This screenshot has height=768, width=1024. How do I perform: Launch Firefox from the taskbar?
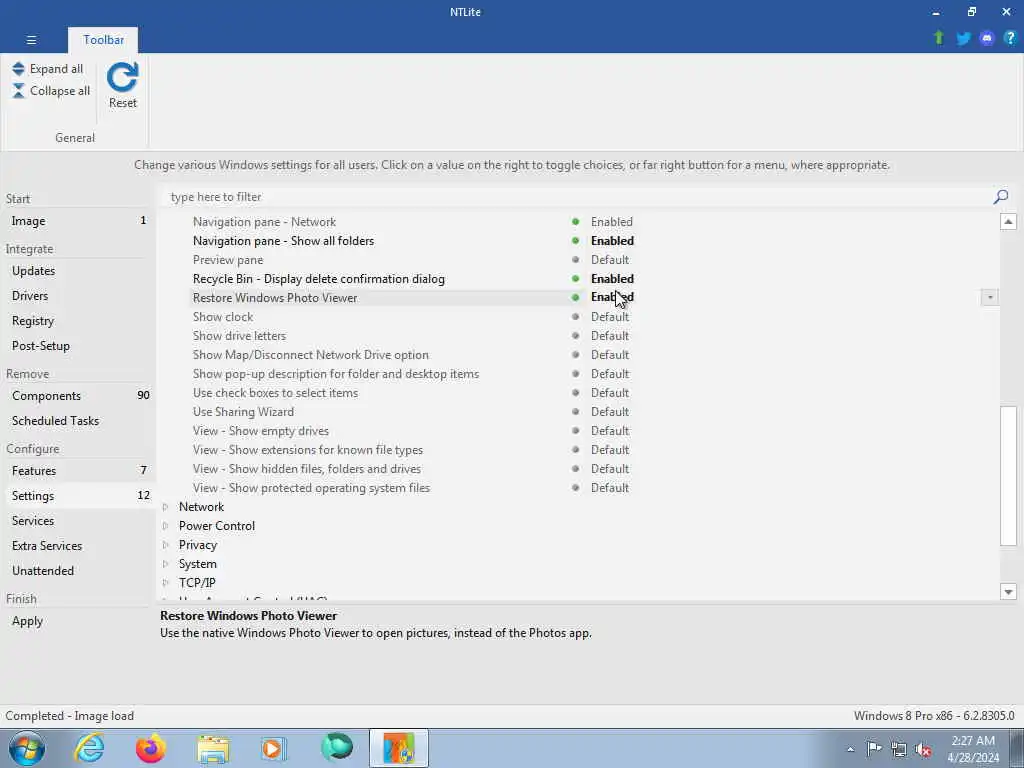coord(151,748)
